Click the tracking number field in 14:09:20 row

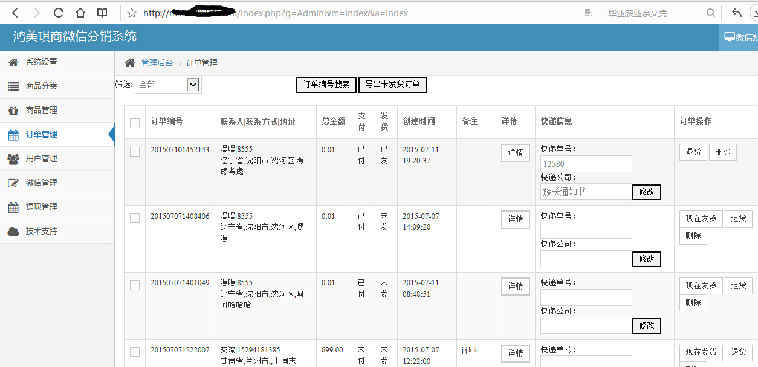click(586, 231)
